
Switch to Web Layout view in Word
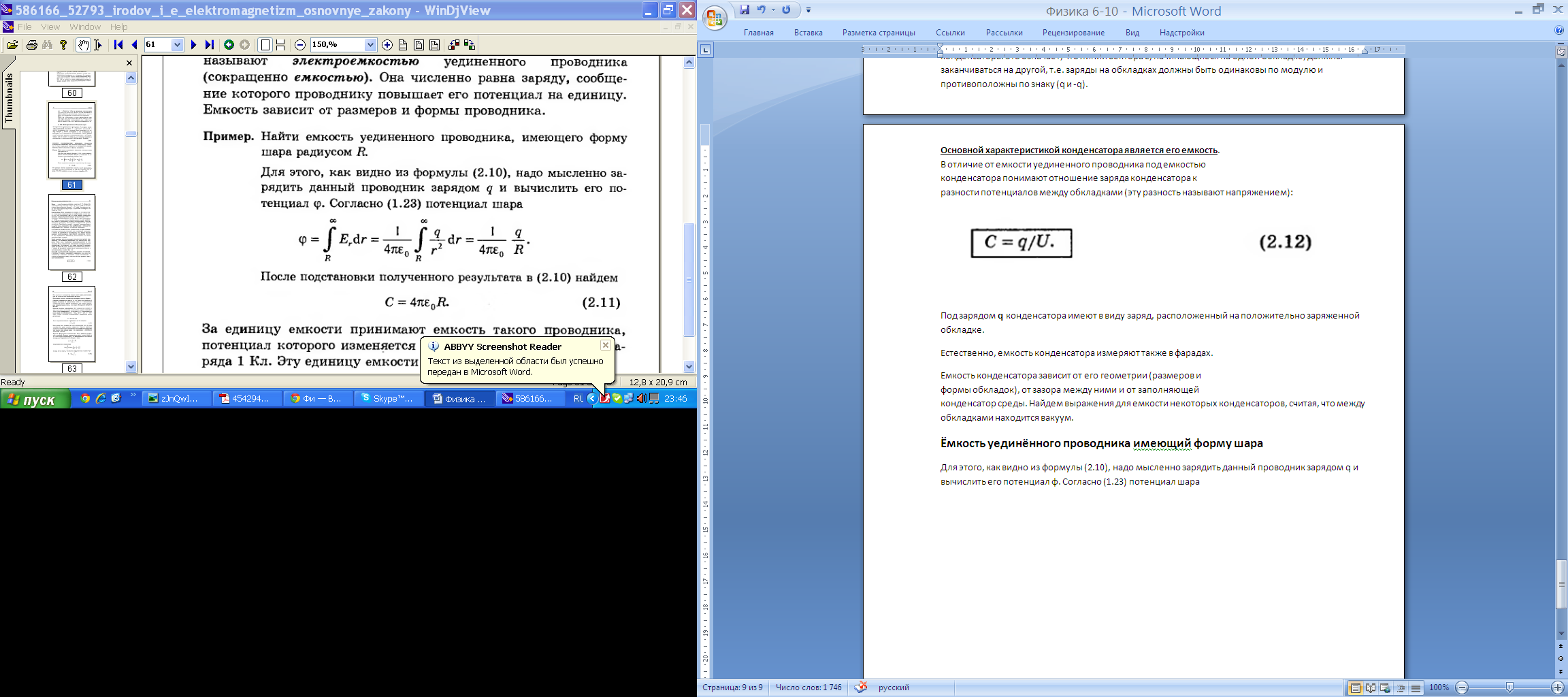pyautogui.click(x=1385, y=688)
